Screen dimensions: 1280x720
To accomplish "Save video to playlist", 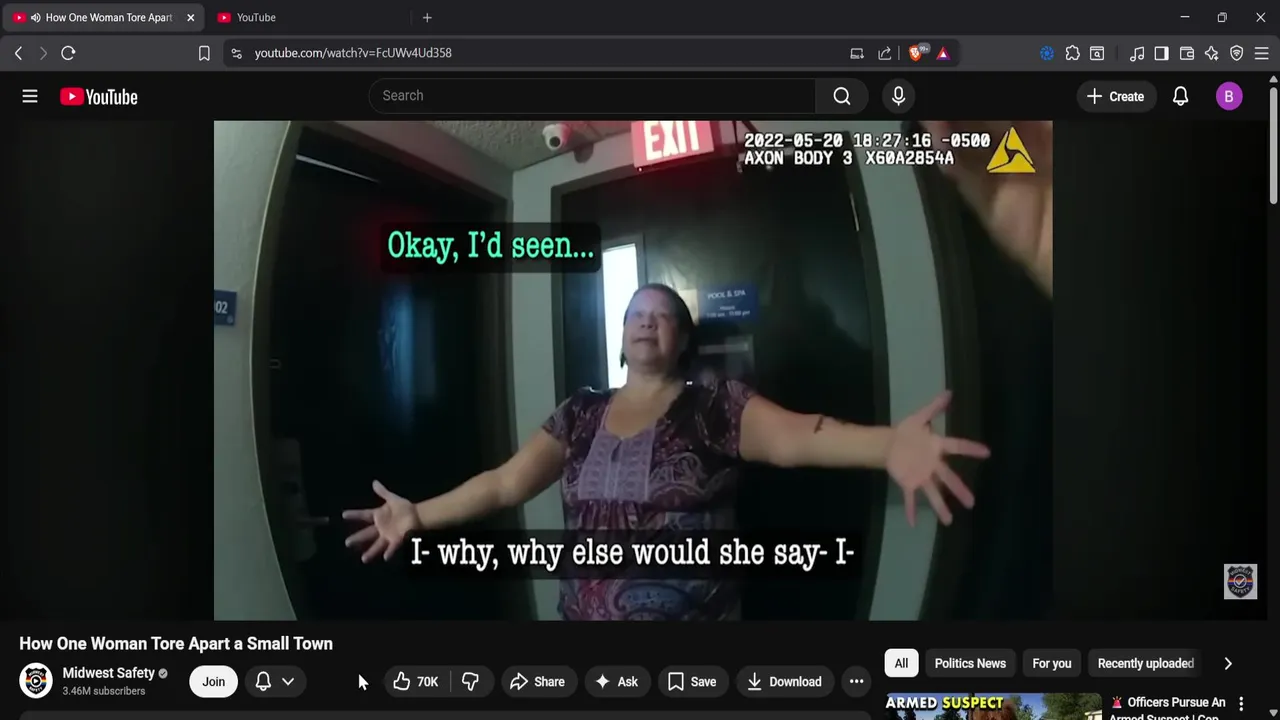I will [x=692, y=682].
